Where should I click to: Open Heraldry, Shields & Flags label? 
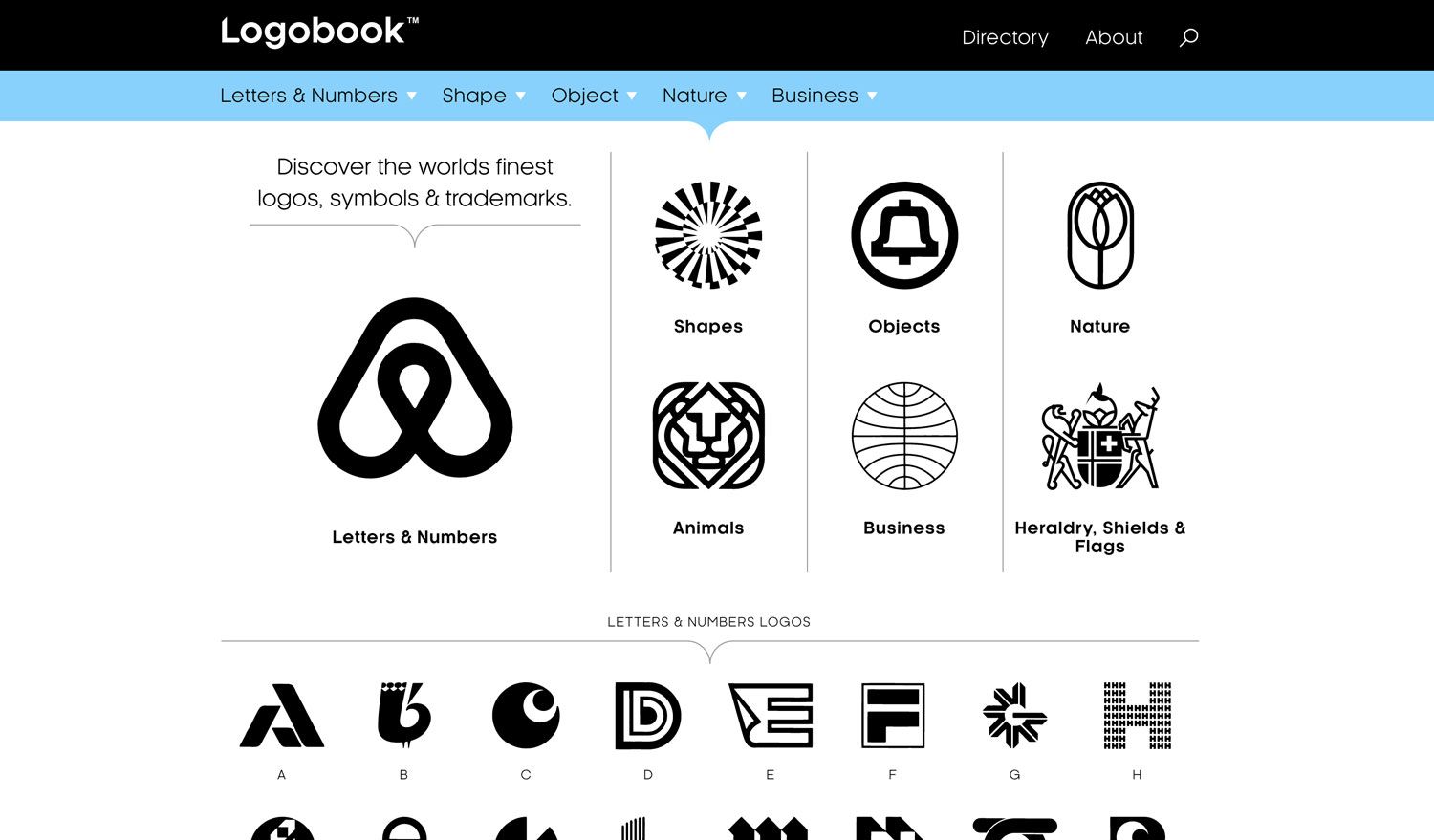point(1100,537)
